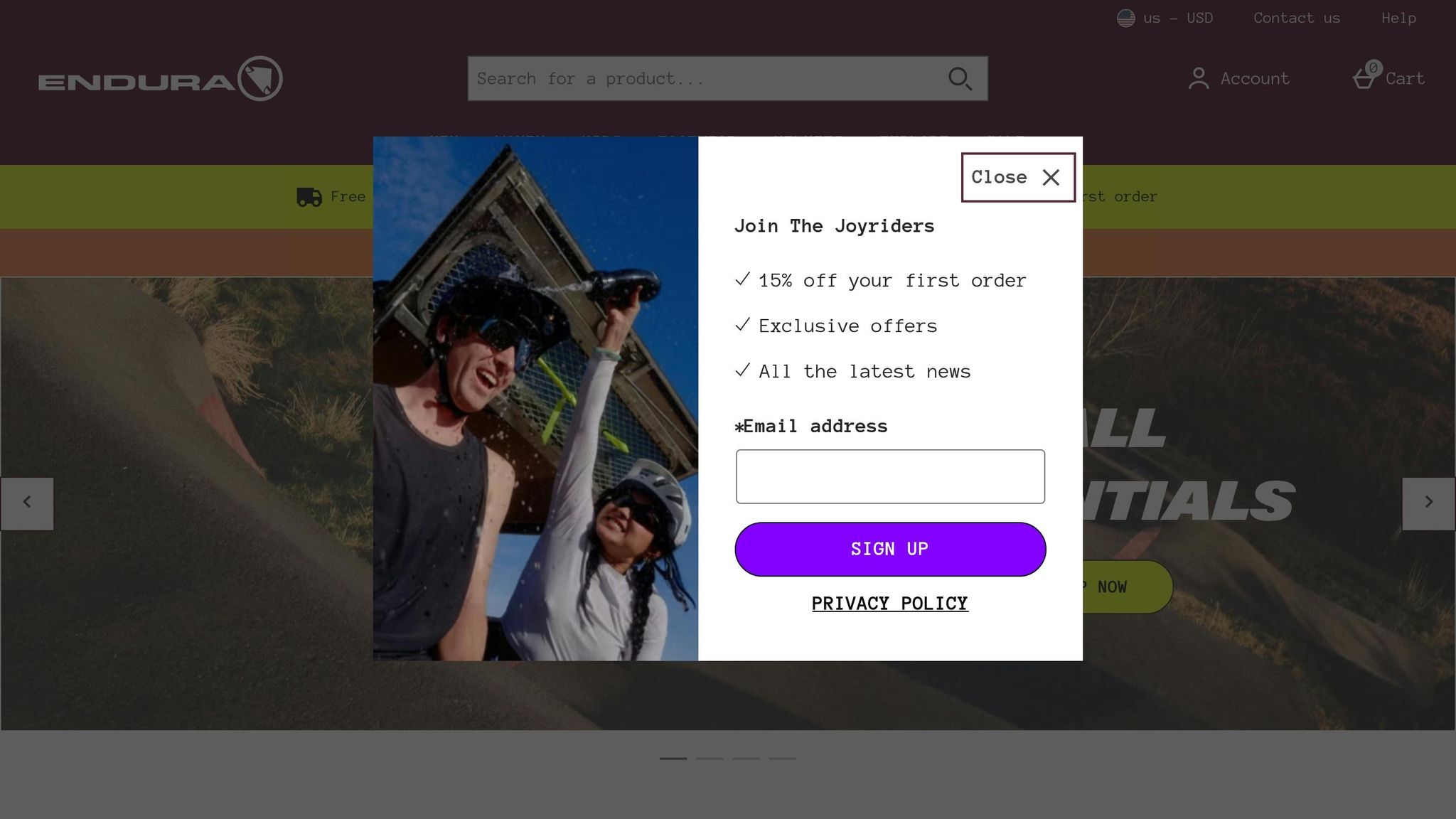The width and height of the screenshot is (1456, 819).
Task: Focus the Email address field
Action: [x=890, y=476]
